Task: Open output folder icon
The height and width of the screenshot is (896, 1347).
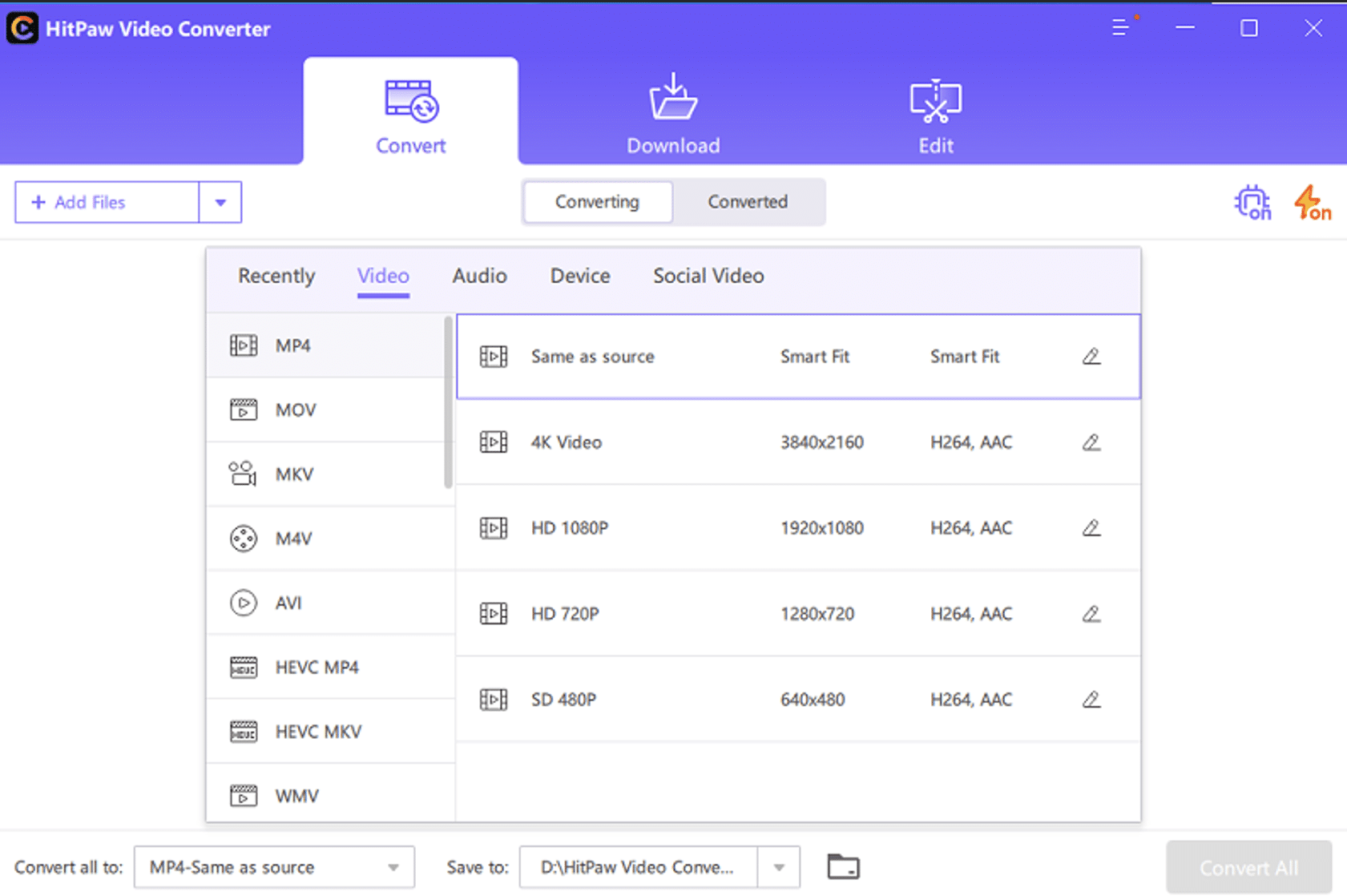Action: [x=843, y=866]
